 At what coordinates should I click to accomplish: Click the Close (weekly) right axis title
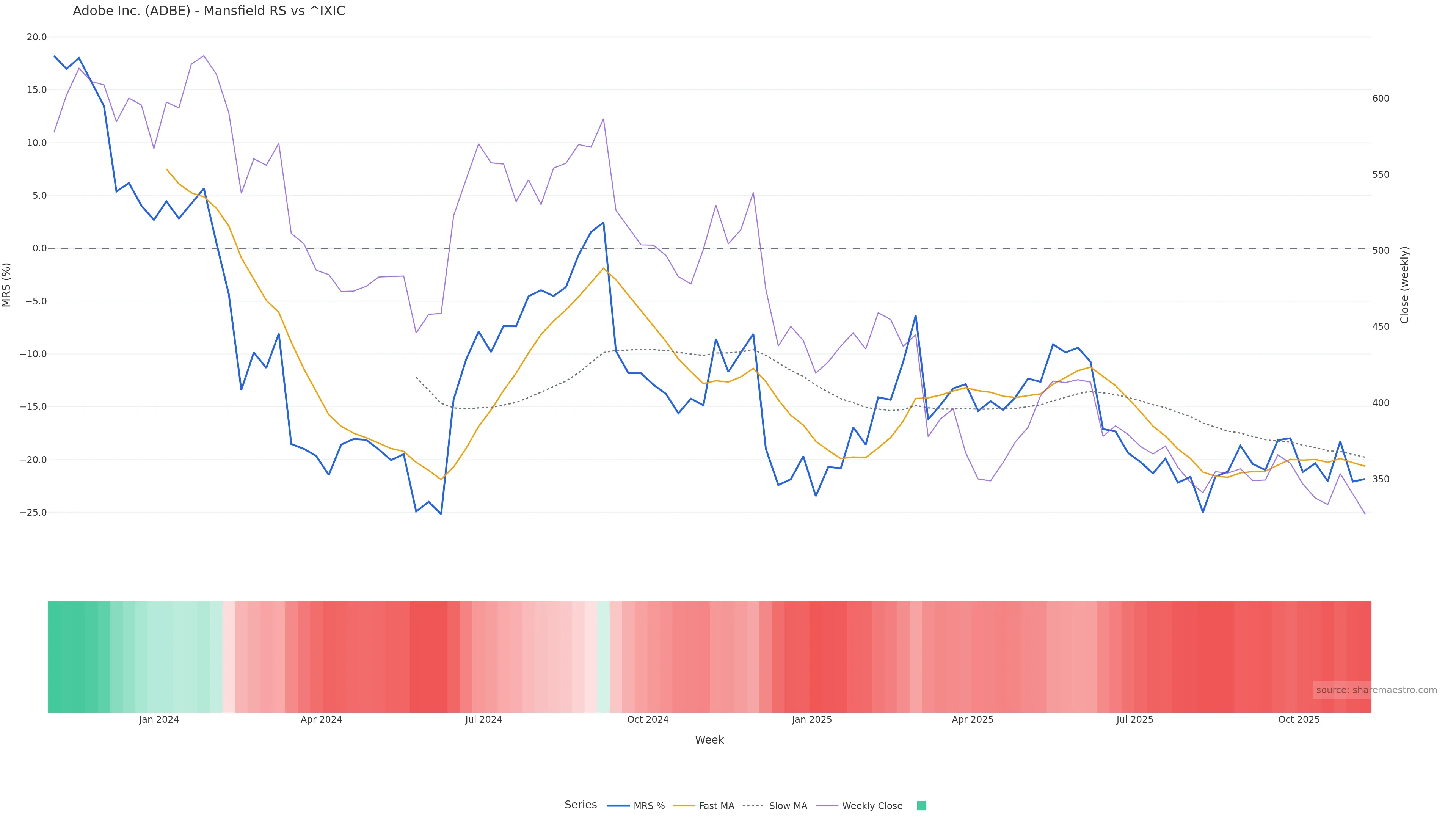click(1404, 284)
